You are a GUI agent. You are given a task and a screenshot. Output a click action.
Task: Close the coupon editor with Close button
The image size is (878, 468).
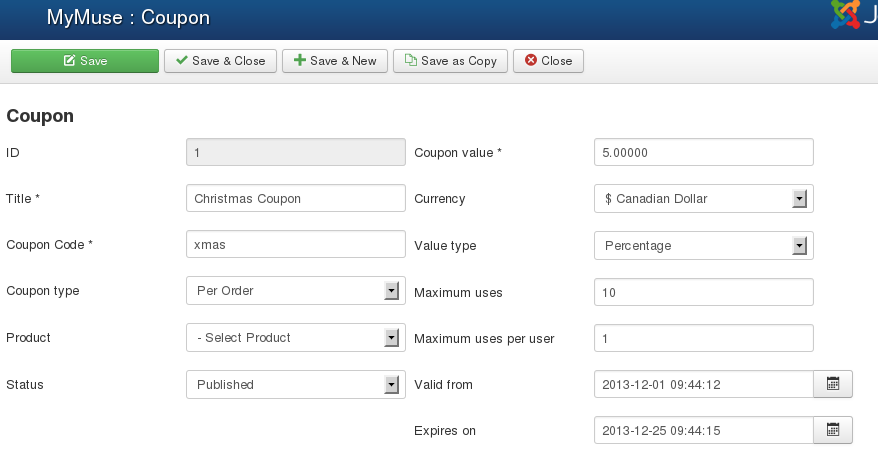pyautogui.click(x=548, y=61)
